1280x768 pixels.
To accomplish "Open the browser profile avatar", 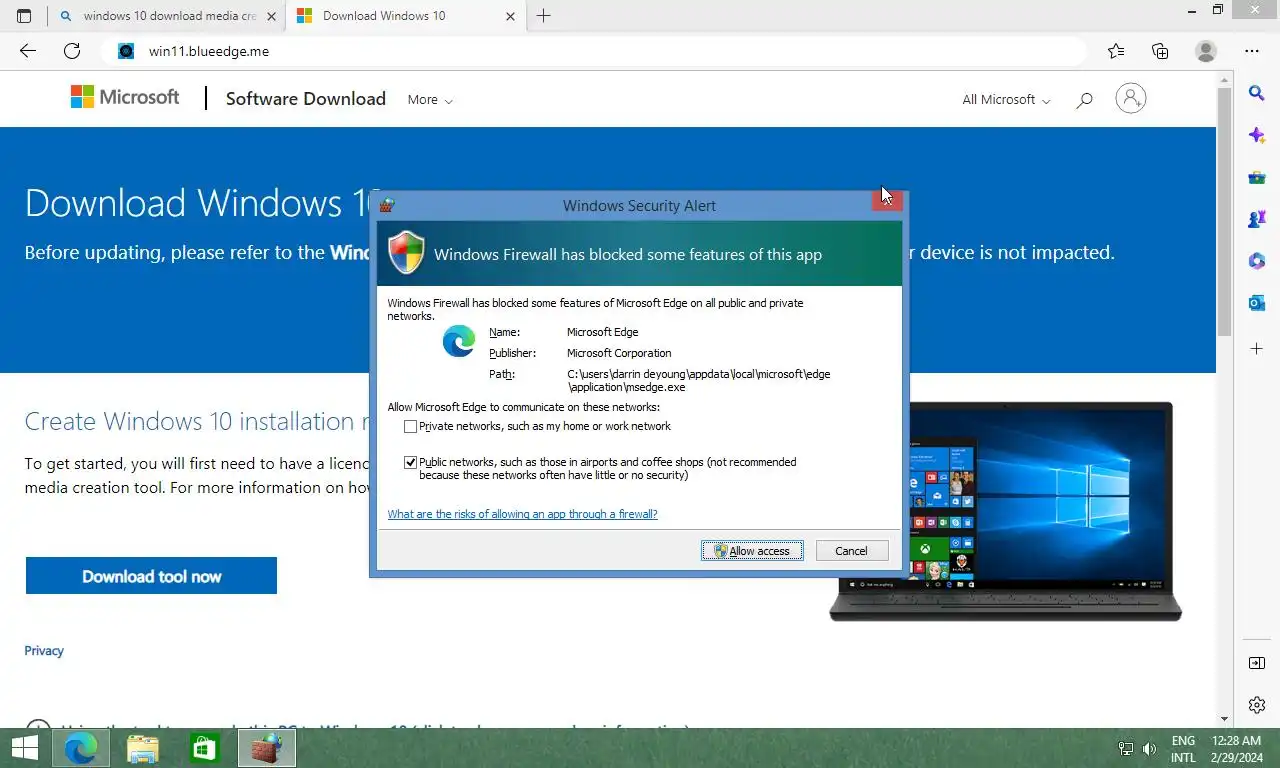I will click(1206, 51).
